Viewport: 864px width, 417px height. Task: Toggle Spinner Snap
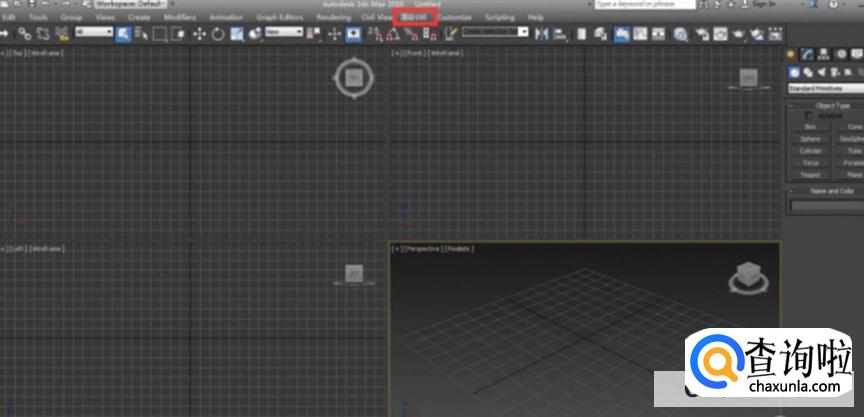click(x=429, y=34)
